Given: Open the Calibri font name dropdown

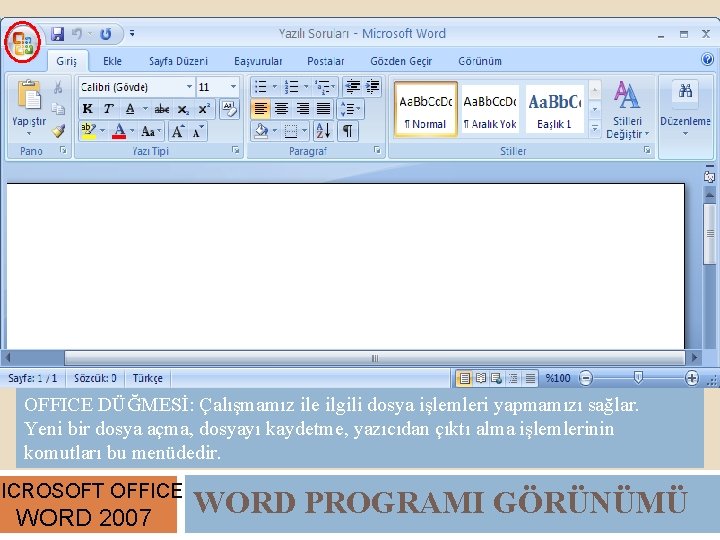Looking at the screenshot, I should tap(189, 87).
